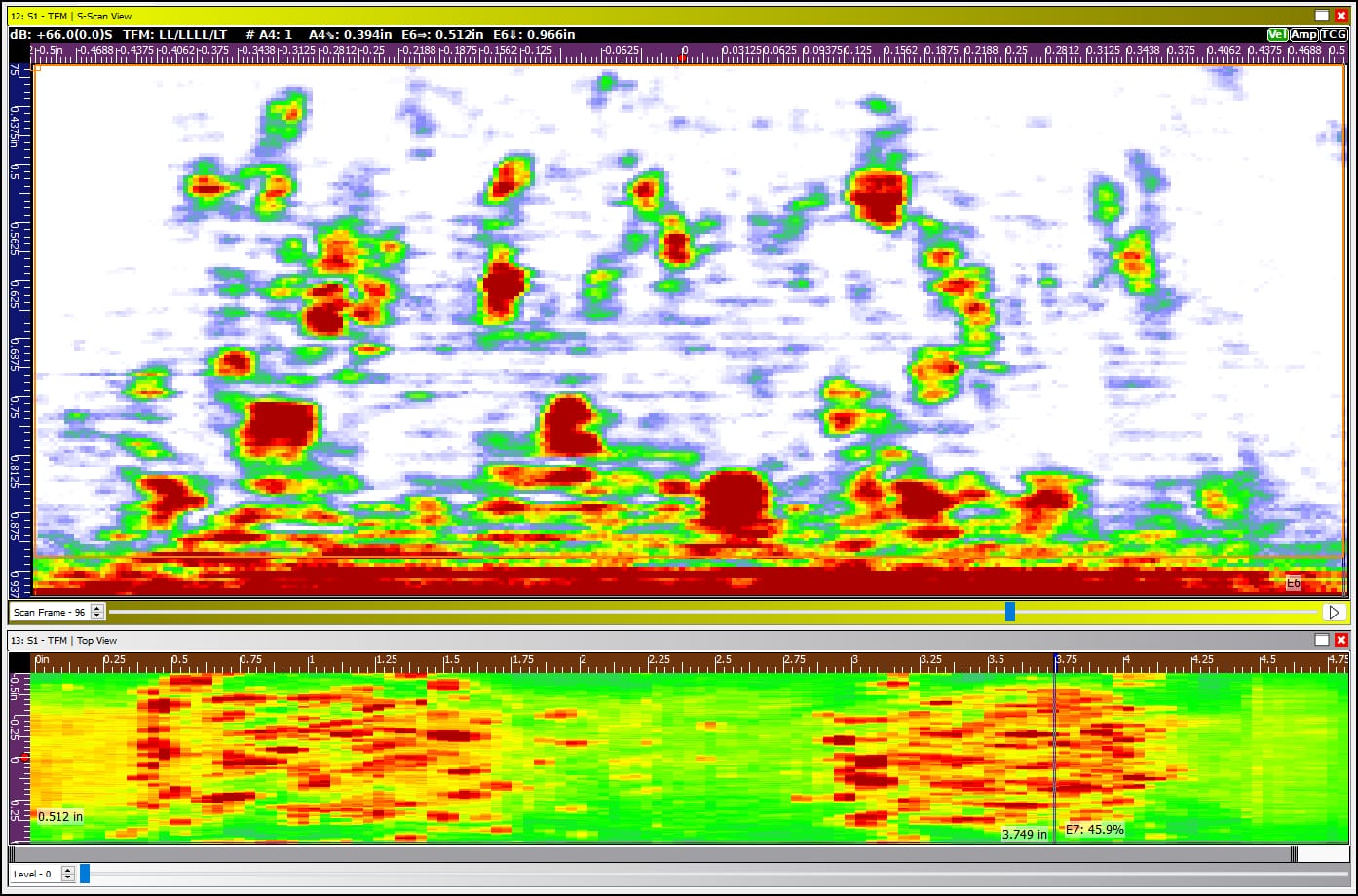Select the TFM: LL/LLLL/LT readout
This screenshot has width=1358, height=896.
click(175, 34)
